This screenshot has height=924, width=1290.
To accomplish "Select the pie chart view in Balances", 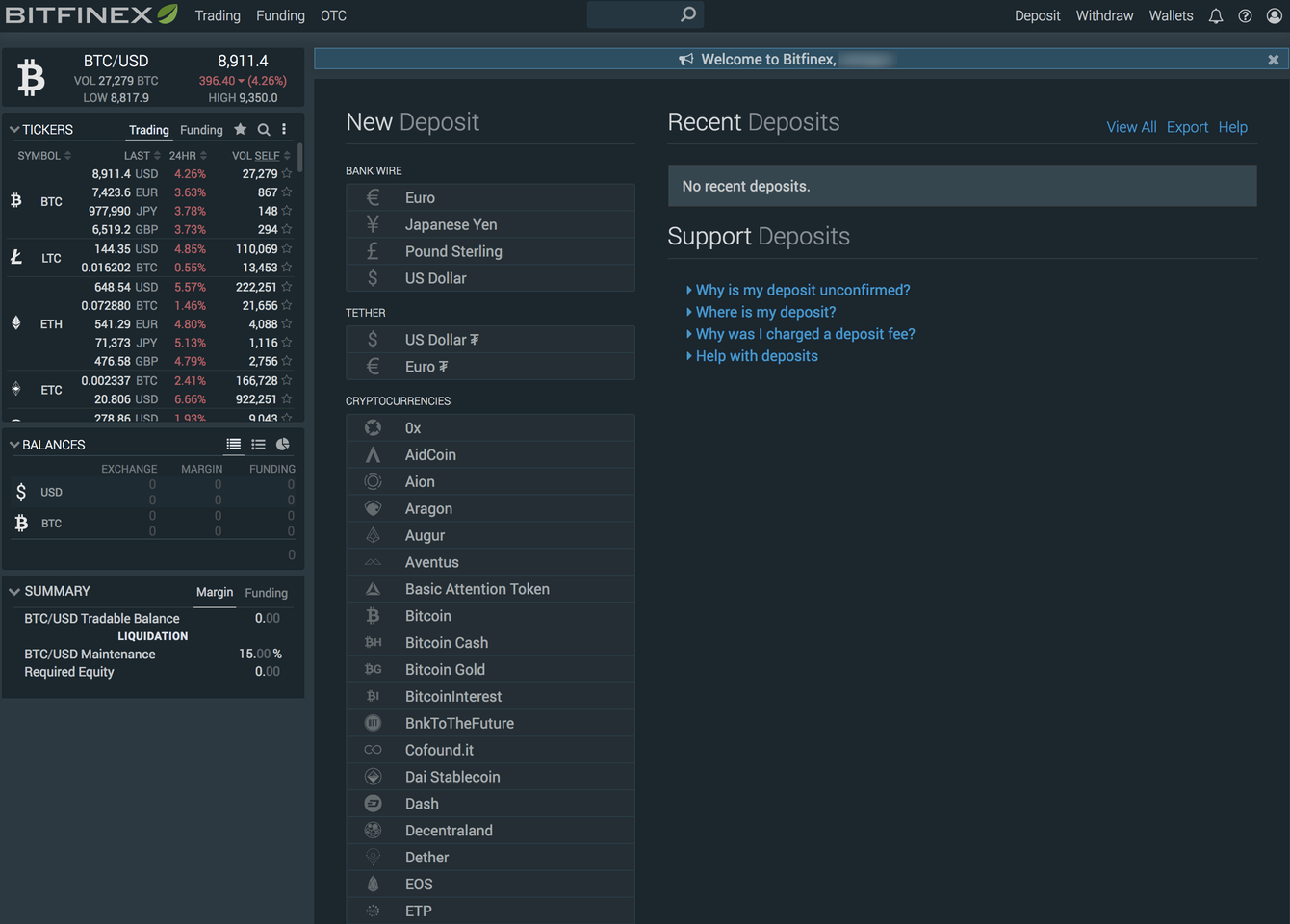I will 282,444.
